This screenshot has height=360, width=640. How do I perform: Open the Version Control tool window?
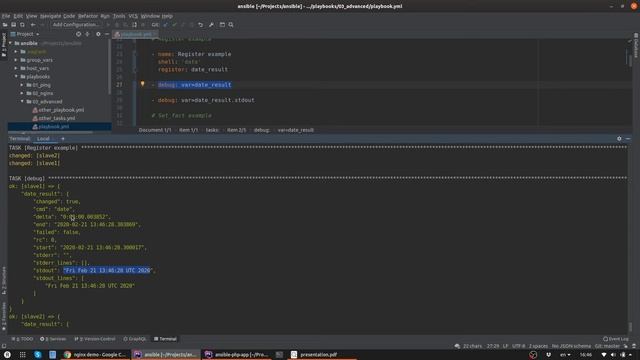(x=95, y=339)
